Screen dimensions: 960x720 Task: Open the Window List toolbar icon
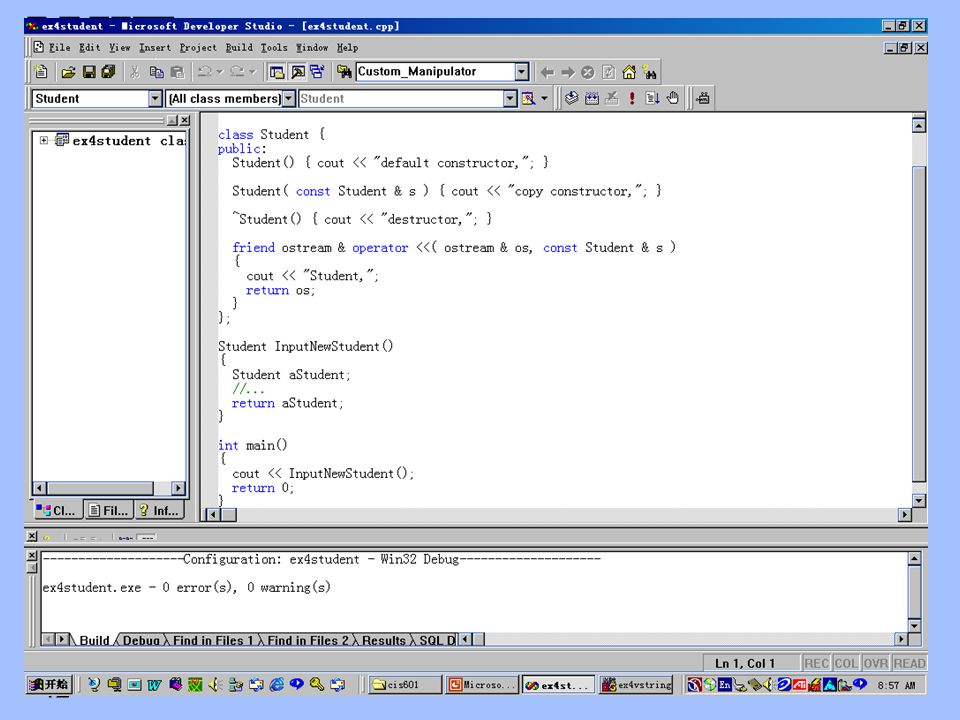click(x=317, y=72)
